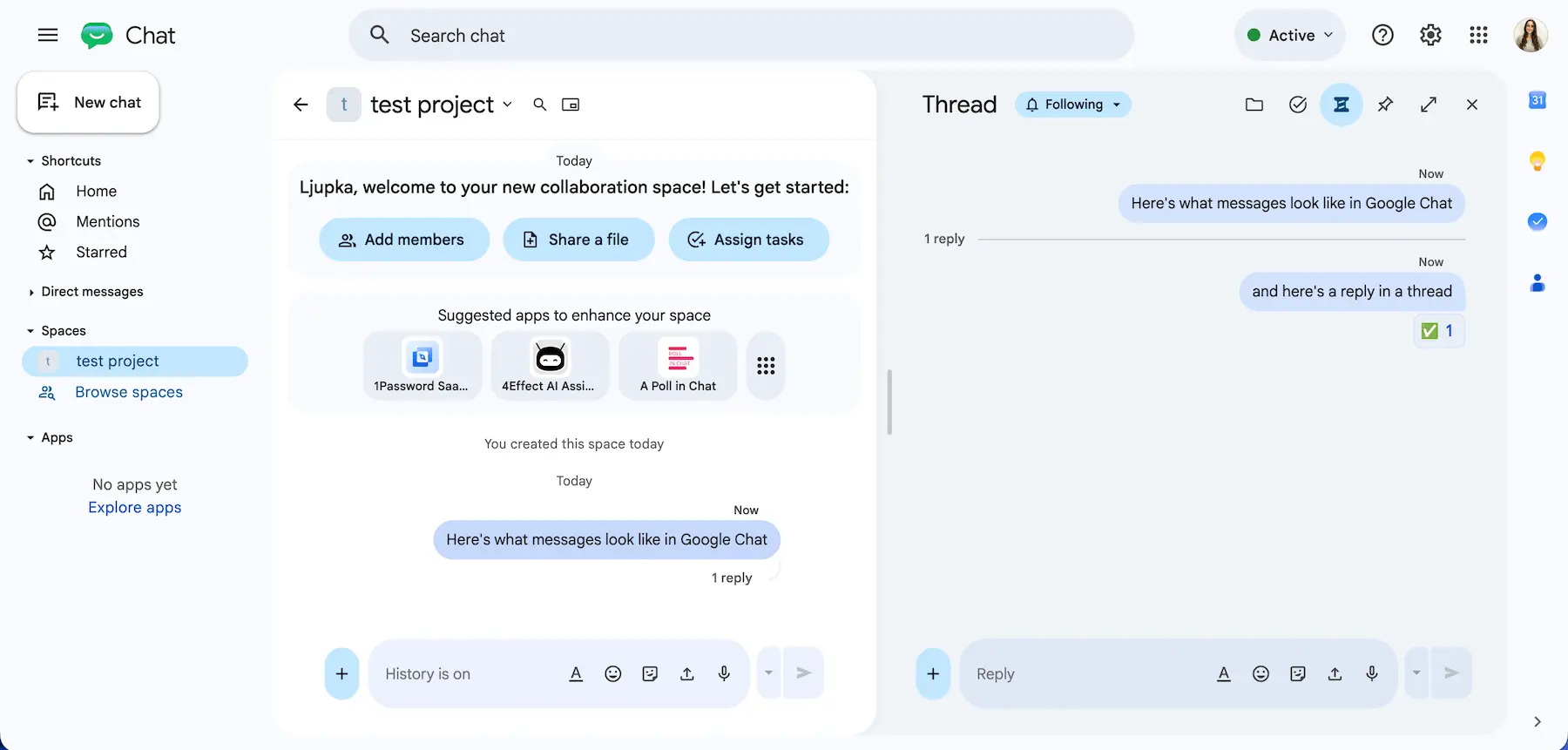The width and height of the screenshot is (1568, 750).
Task: Open the Google apps grid
Action: coord(1478,35)
